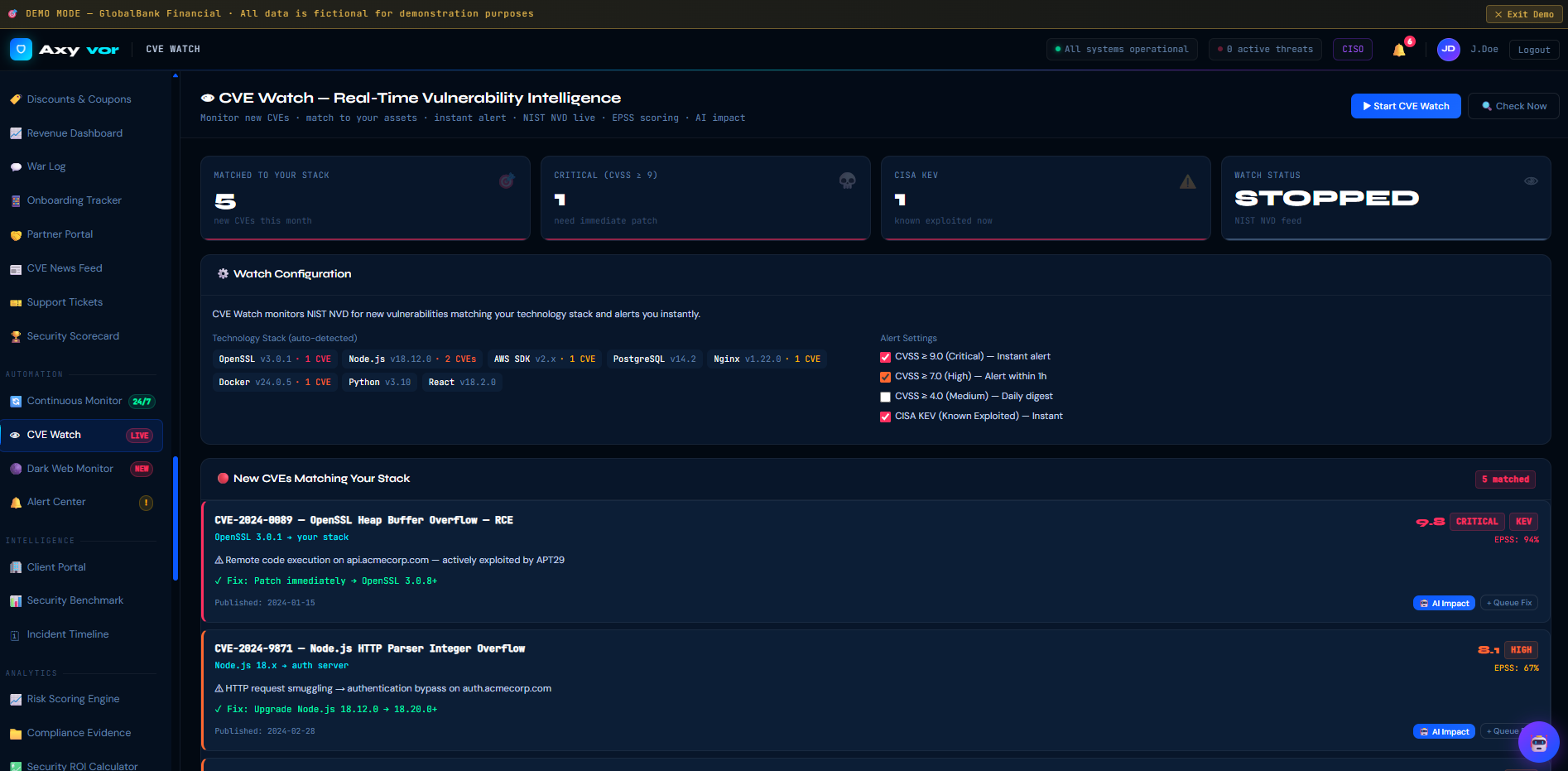Click the '5 matched' badge
The image size is (1568, 771).
[1505, 479]
